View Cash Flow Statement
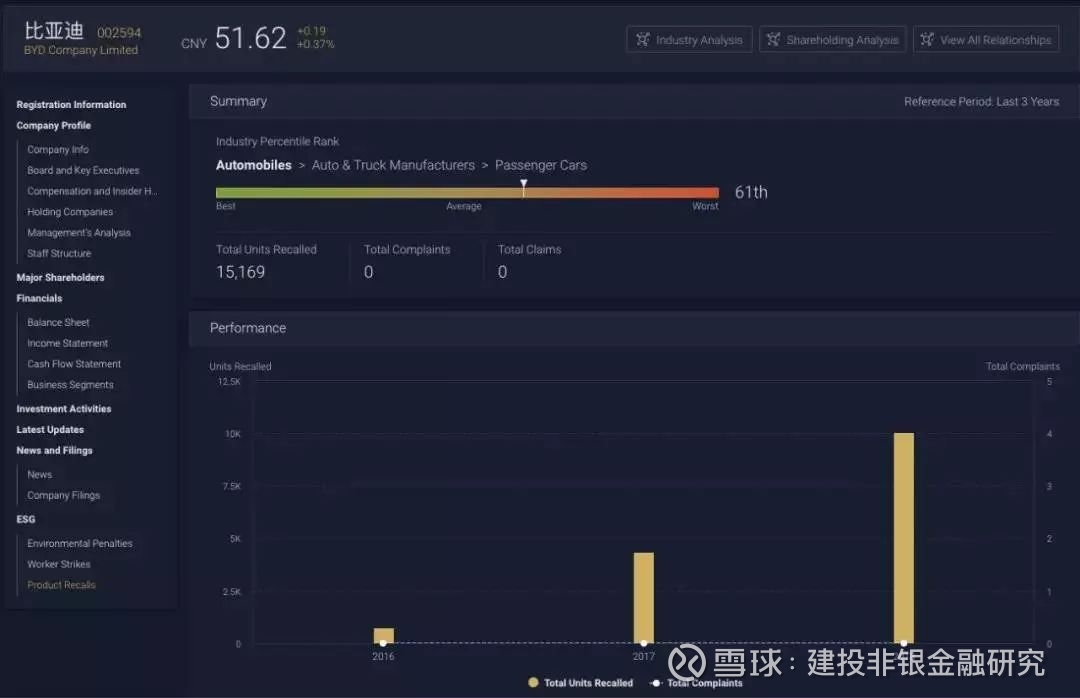The width and height of the screenshot is (1080, 698). point(74,364)
